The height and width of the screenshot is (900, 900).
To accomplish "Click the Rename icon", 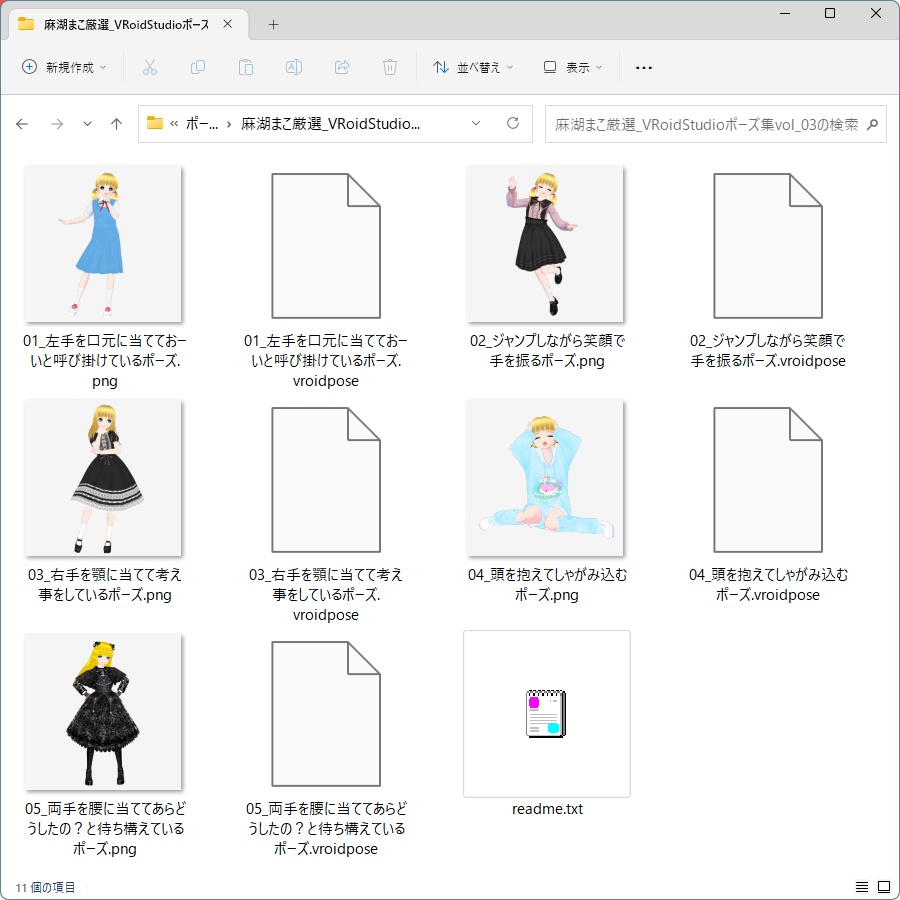I will 293,66.
